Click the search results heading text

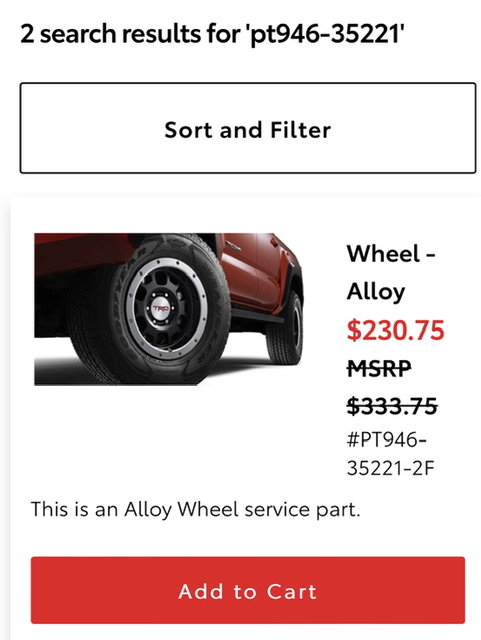(x=212, y=34)
